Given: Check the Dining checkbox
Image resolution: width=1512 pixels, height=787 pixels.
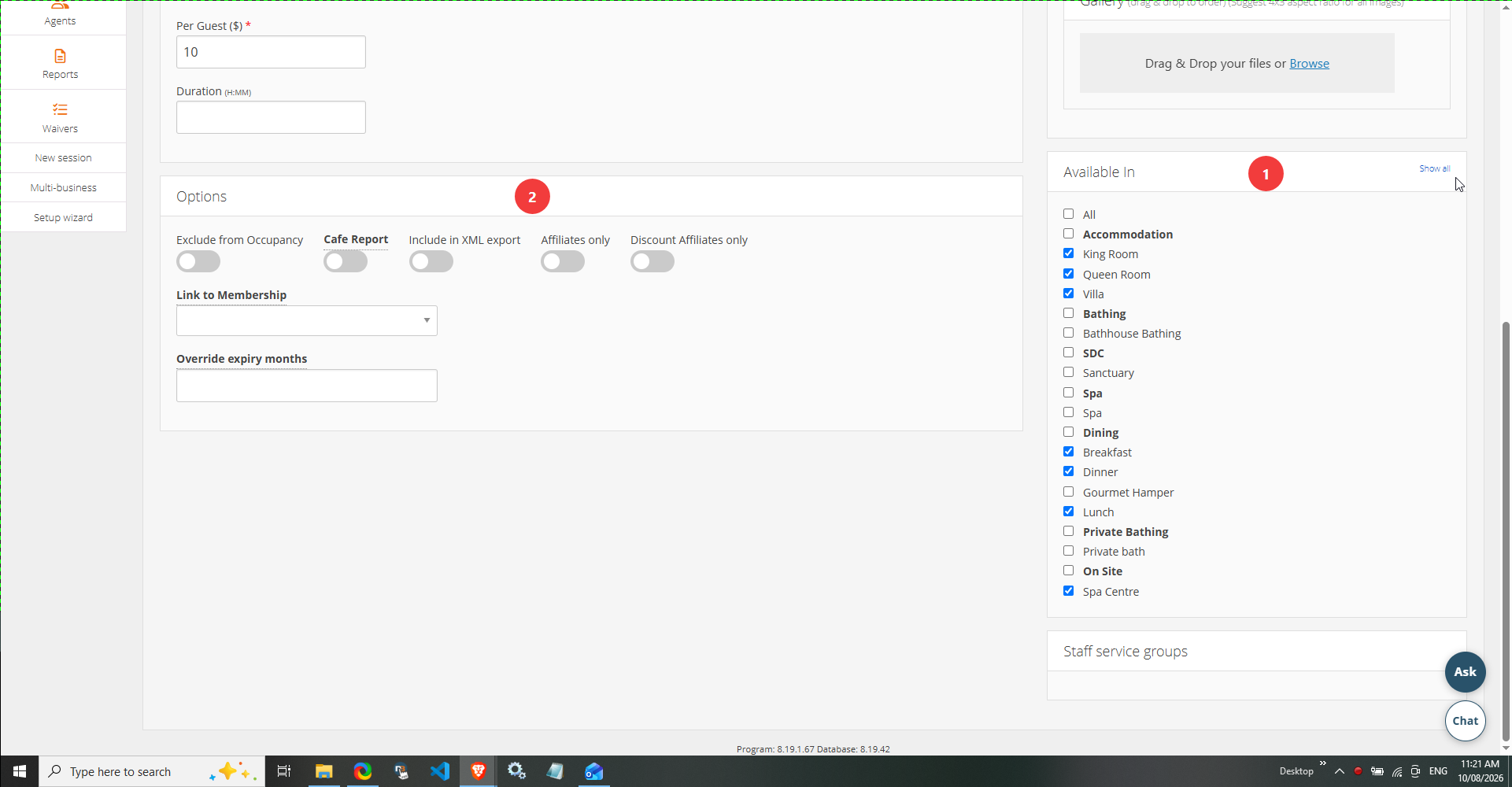Looking at the screenshot, I should click(1068, 432).
